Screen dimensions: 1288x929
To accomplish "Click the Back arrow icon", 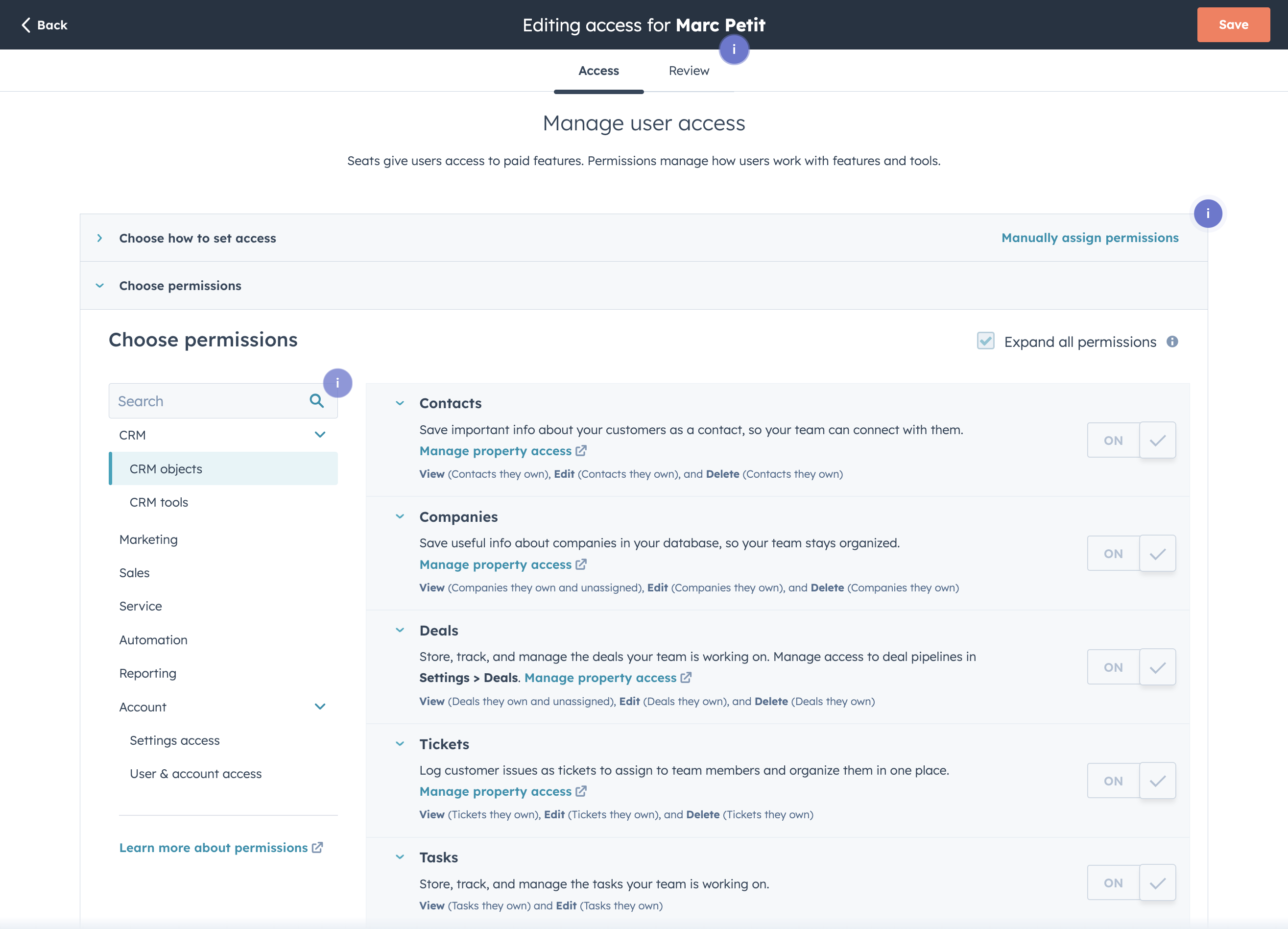I will [x=25, y=25].
